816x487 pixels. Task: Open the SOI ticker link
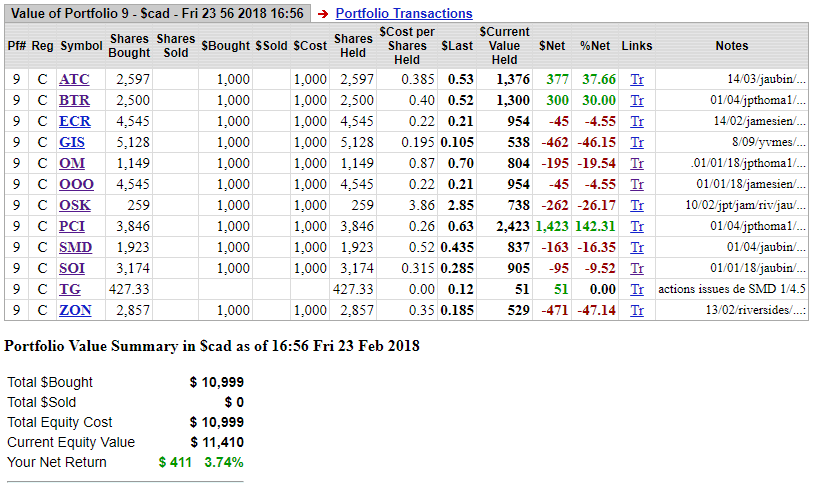tap(72, 268)
